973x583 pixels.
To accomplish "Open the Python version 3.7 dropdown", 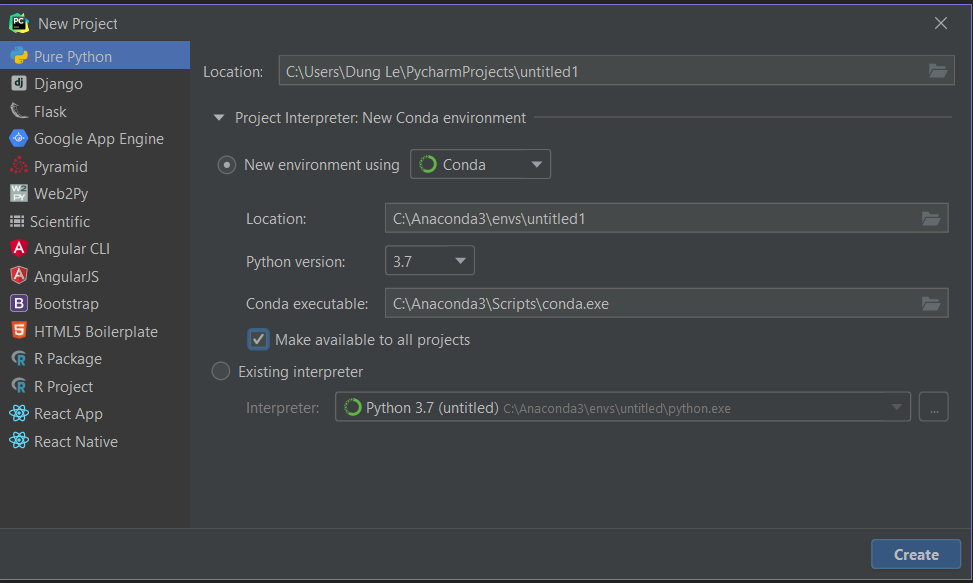I will pyautogui.click(x=430, y=261).
